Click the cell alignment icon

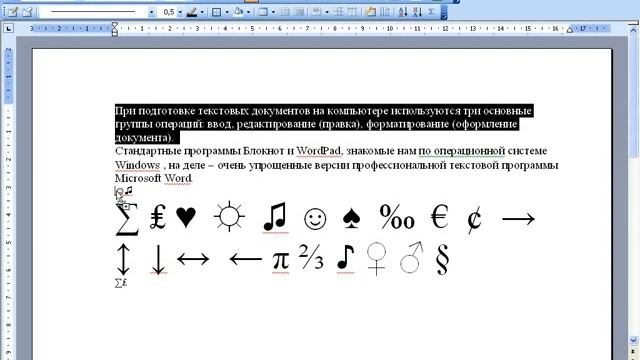[x=317, y=12]
